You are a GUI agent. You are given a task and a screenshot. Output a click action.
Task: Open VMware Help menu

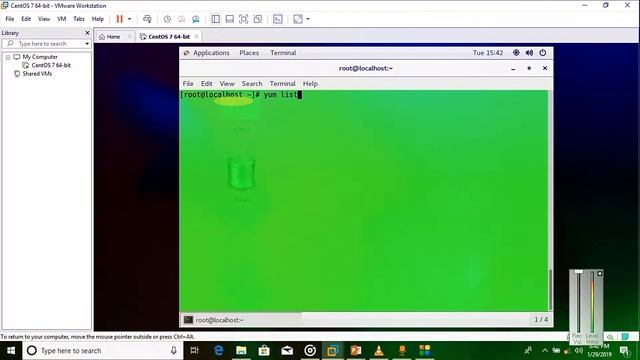tap(98, 19)
